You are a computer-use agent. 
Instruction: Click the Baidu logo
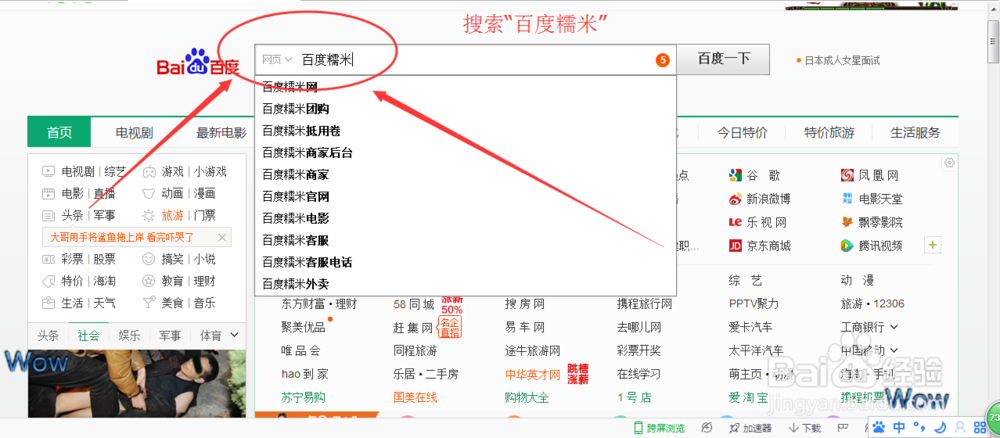pyautogui.click(x=198, y=62)
